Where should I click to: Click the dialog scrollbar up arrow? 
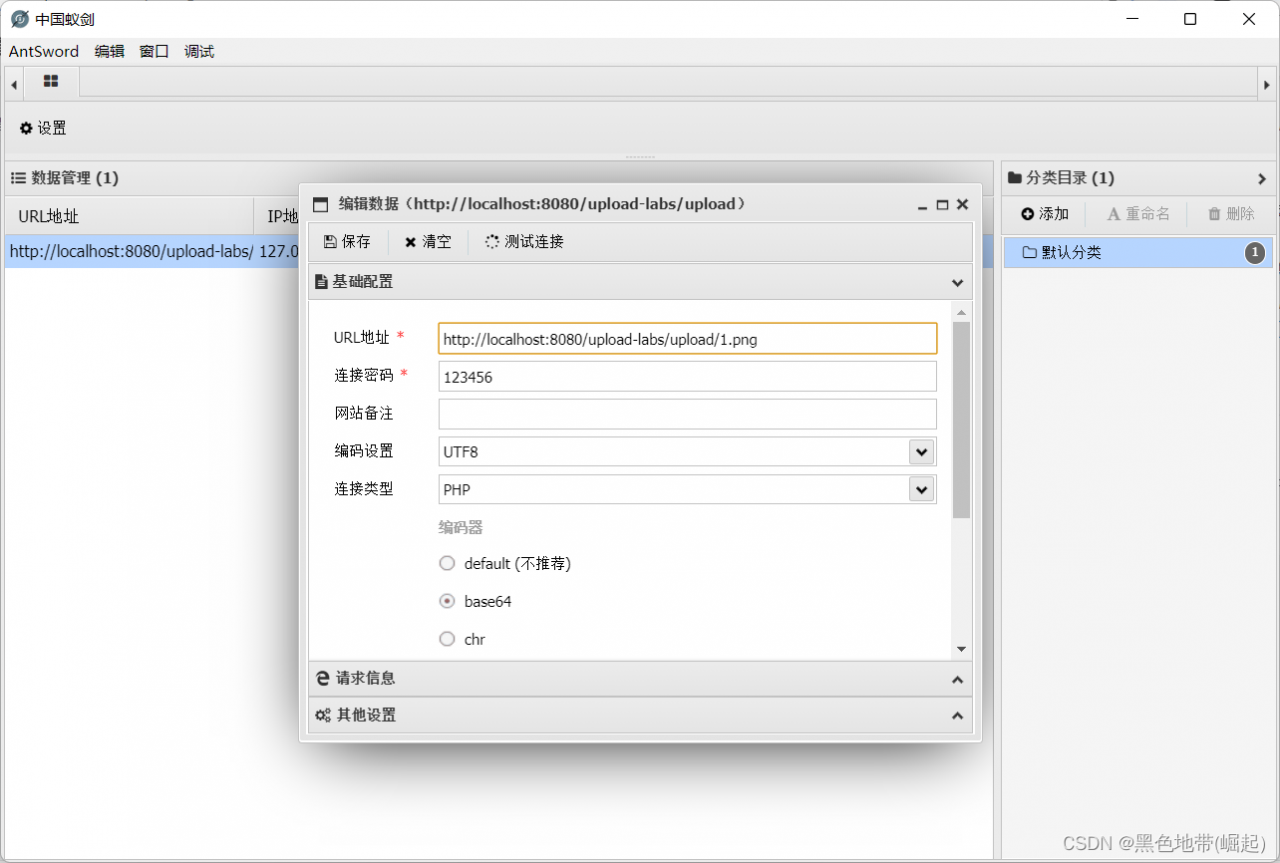coord(961,311)
